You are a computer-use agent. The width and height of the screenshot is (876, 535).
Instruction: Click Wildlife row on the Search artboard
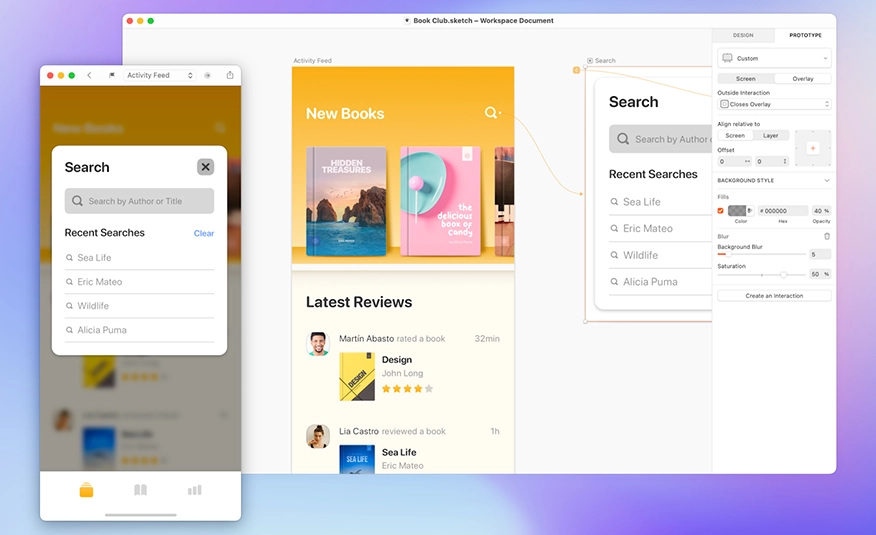(660, 255)
